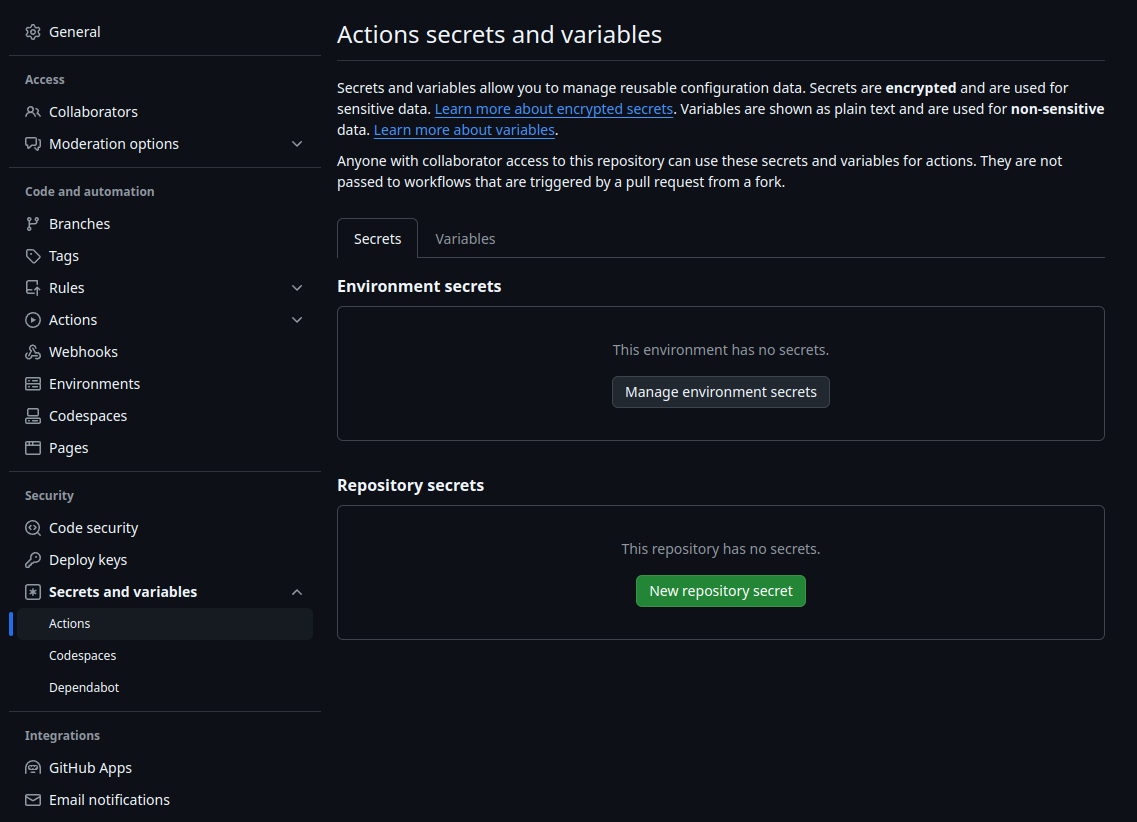Image resolution: width=1137 pixels, height=822 pixels.
Task: Open Webhooks using its icon
Action: 33,352
